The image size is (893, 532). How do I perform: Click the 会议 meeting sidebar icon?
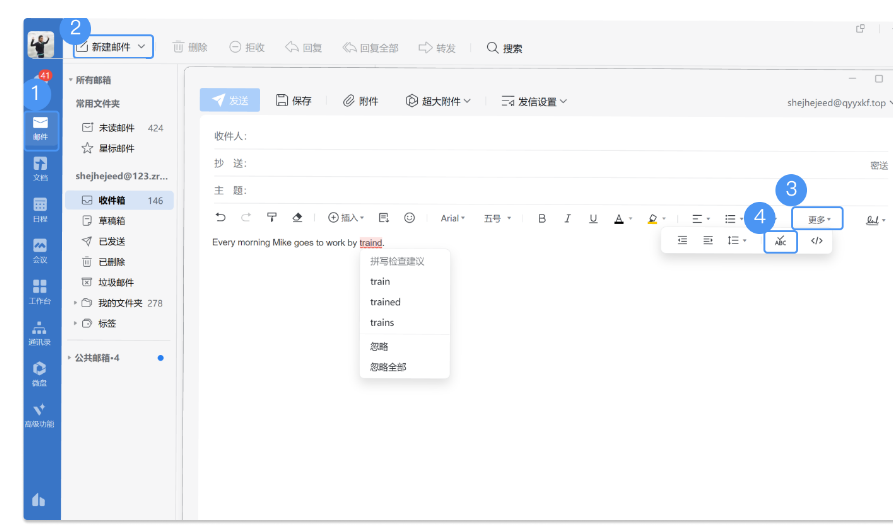click(x=40, y=250)
